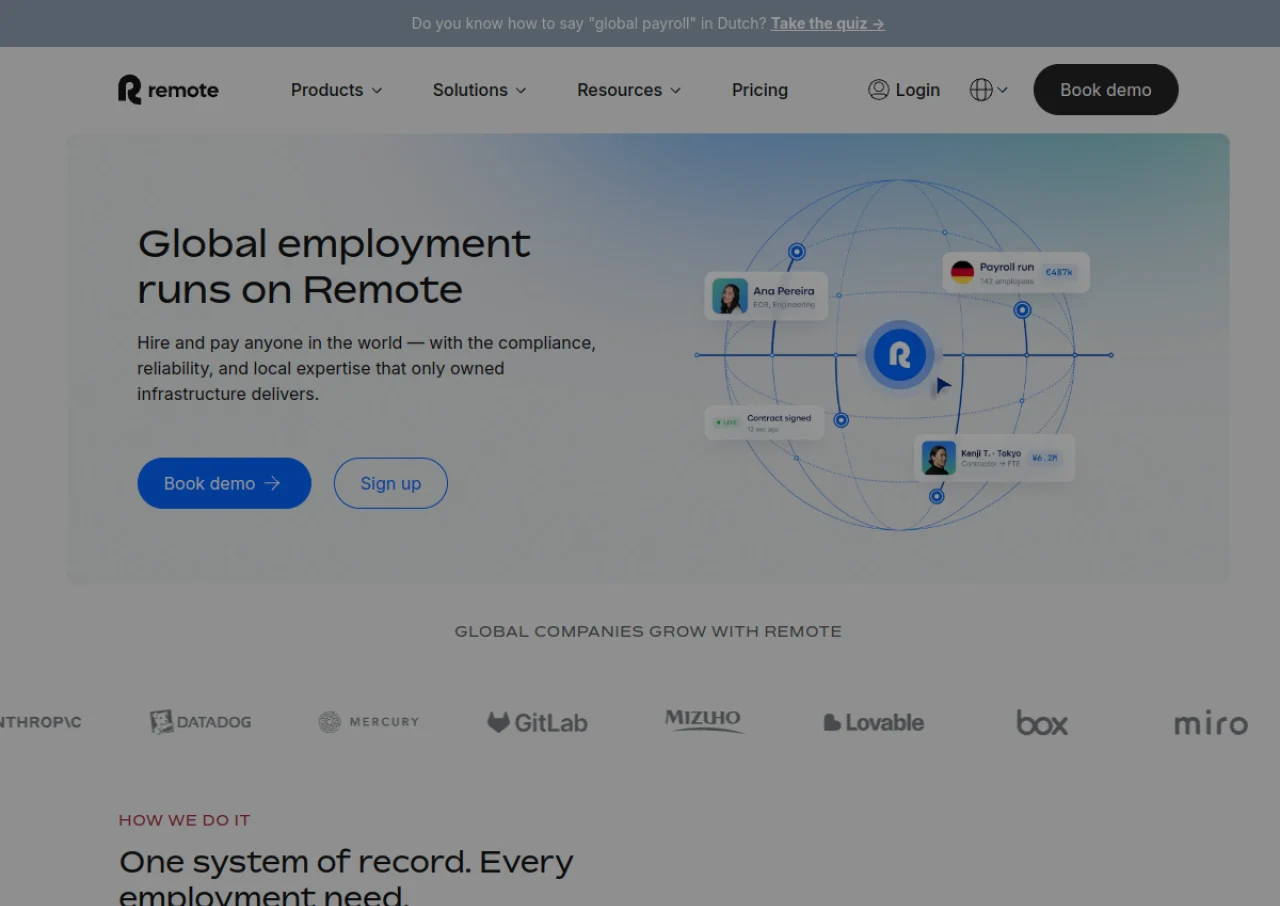Click the Mizuho logo

coord(705,721)
